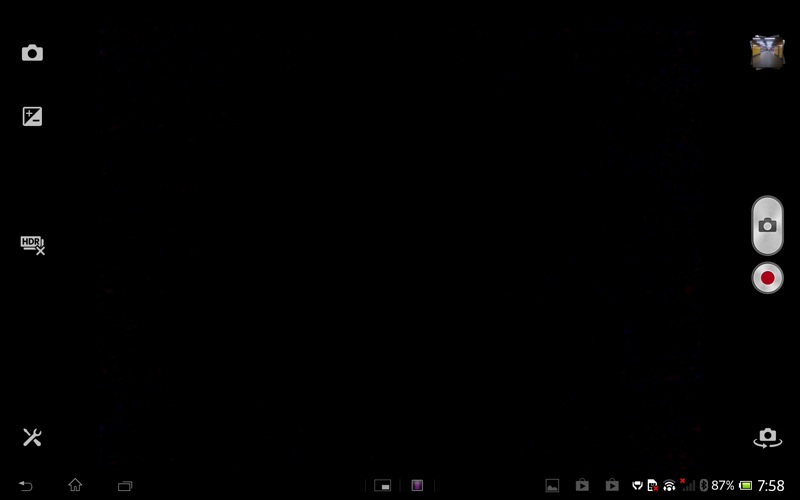Tap the silver photo shutter button
Screen dimensions: 800x500
767,225
